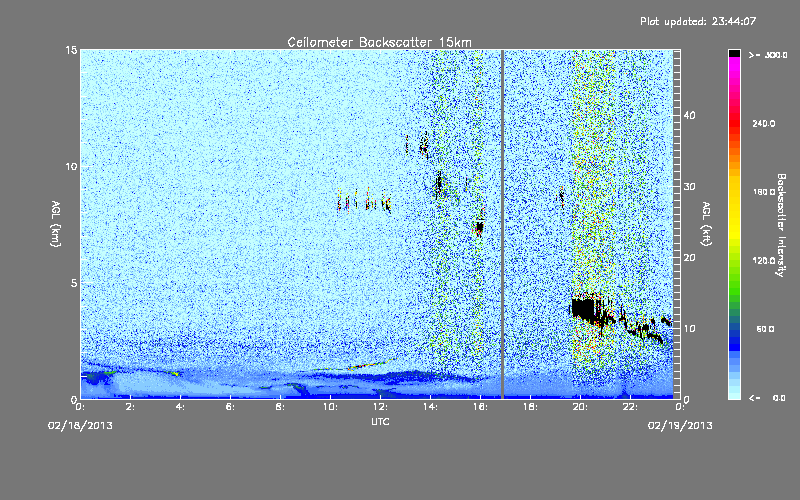800x500 pixels.
Task: Click the '14:' hour tick label
Action: tap(430, 407)
